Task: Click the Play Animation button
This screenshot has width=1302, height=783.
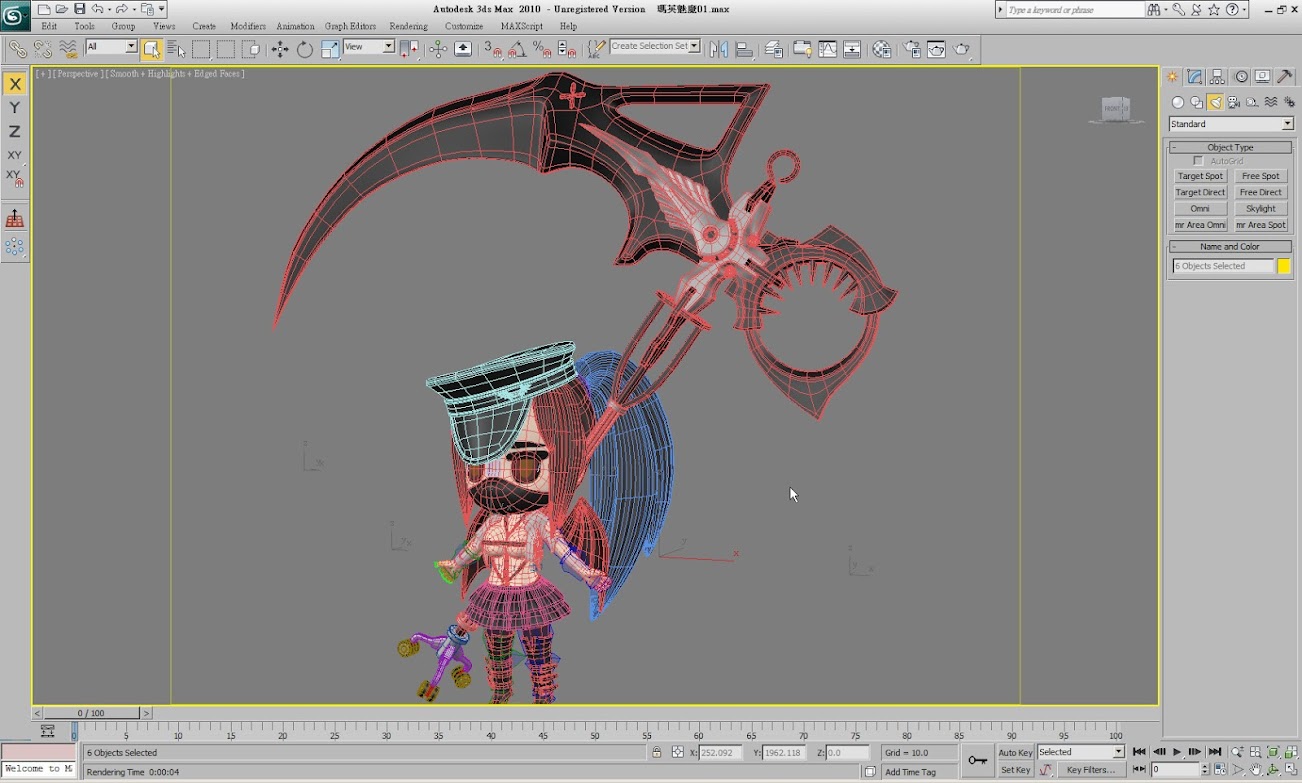Action: coord(1177,752)
